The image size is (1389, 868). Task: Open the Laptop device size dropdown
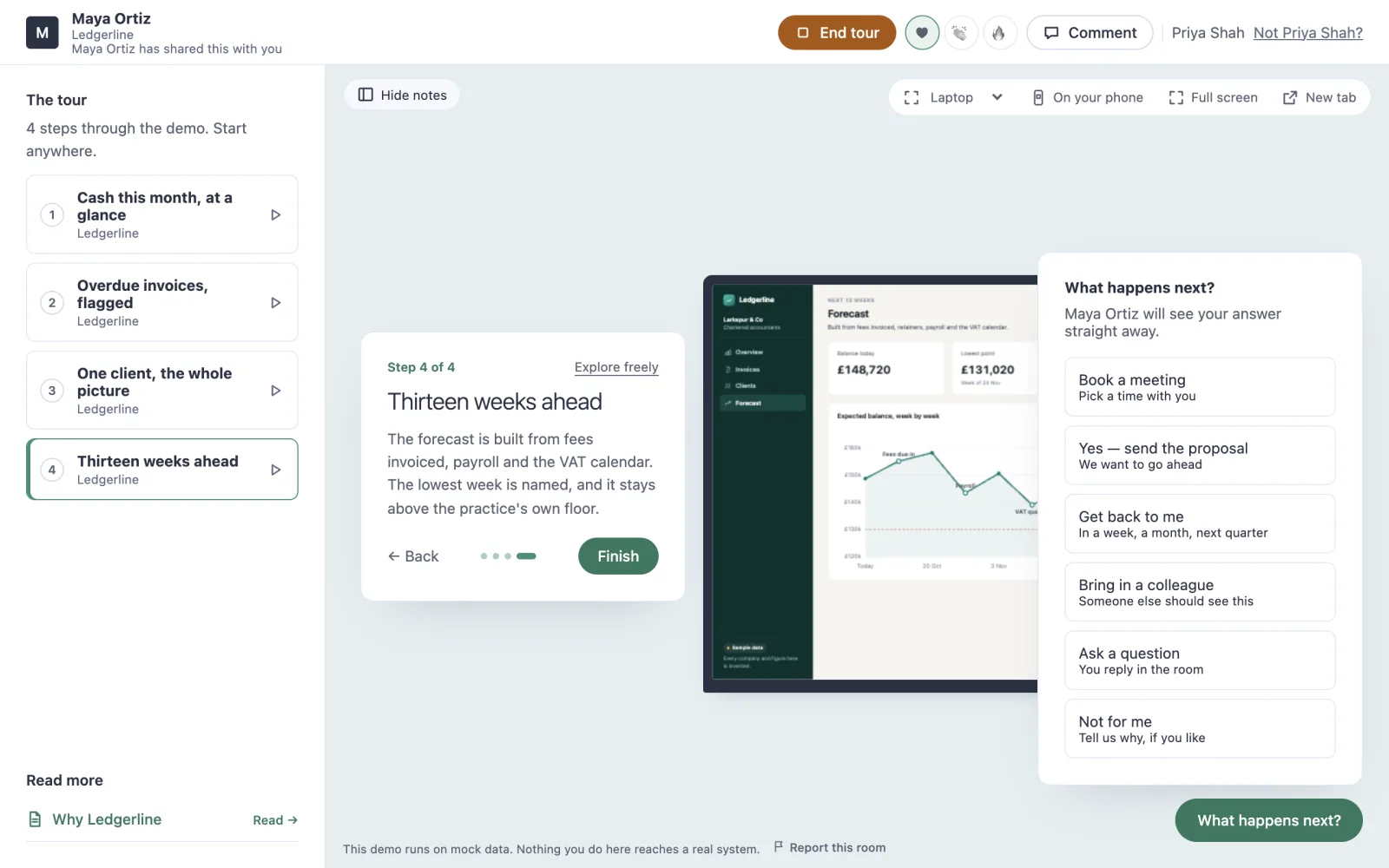pyautogui.click(x=953, y=97)
